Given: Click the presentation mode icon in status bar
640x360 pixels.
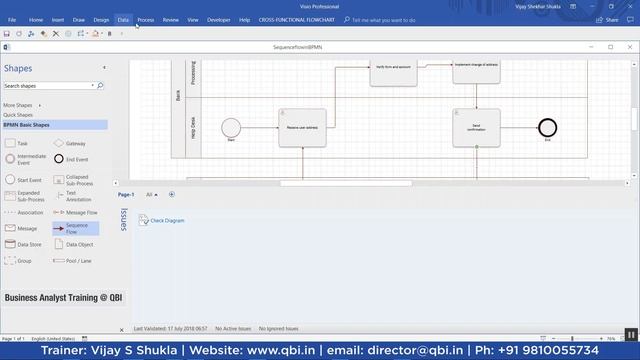Looking at the screenshot, I should pos(543,338).
